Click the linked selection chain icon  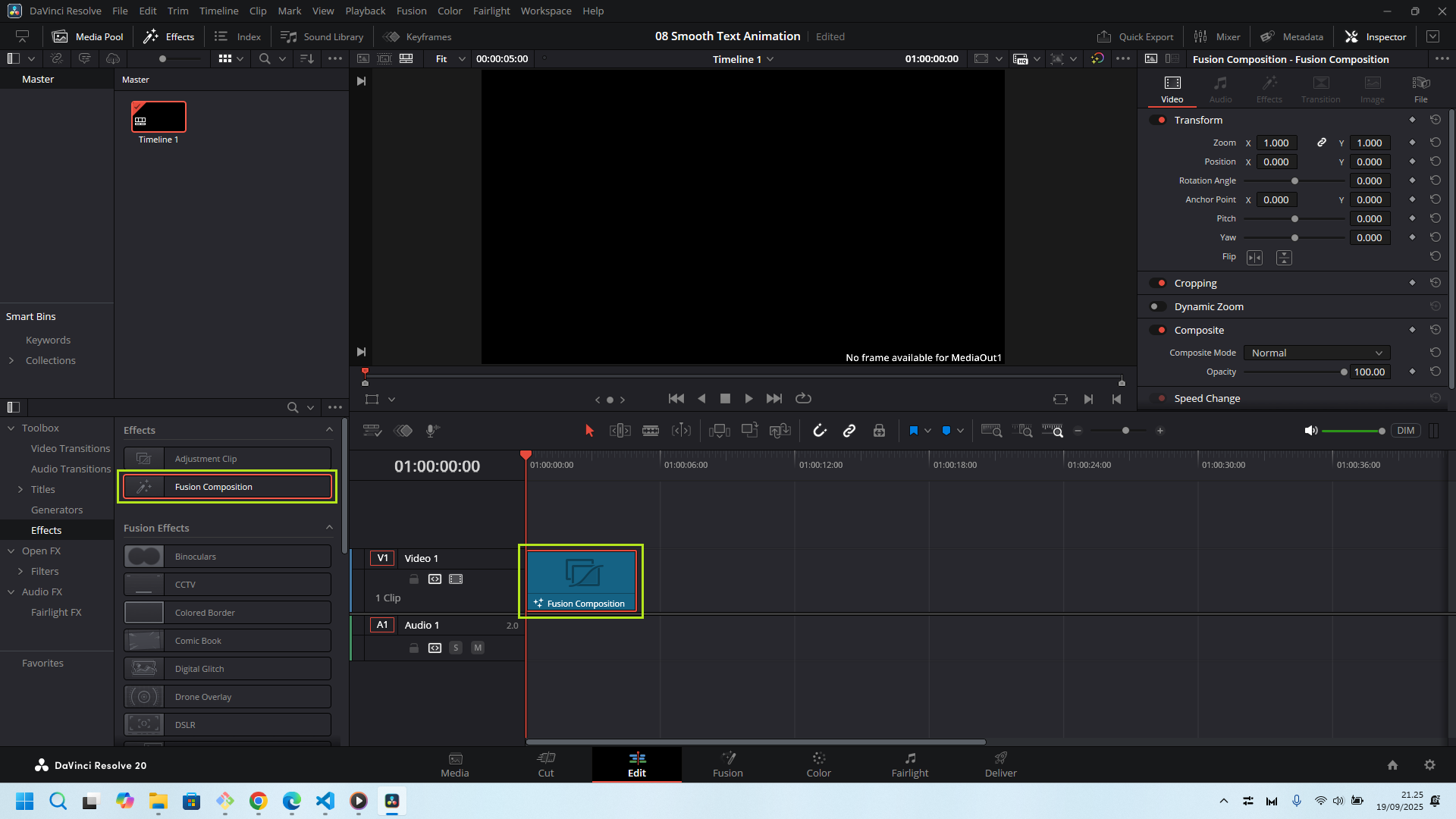(849, 431)
